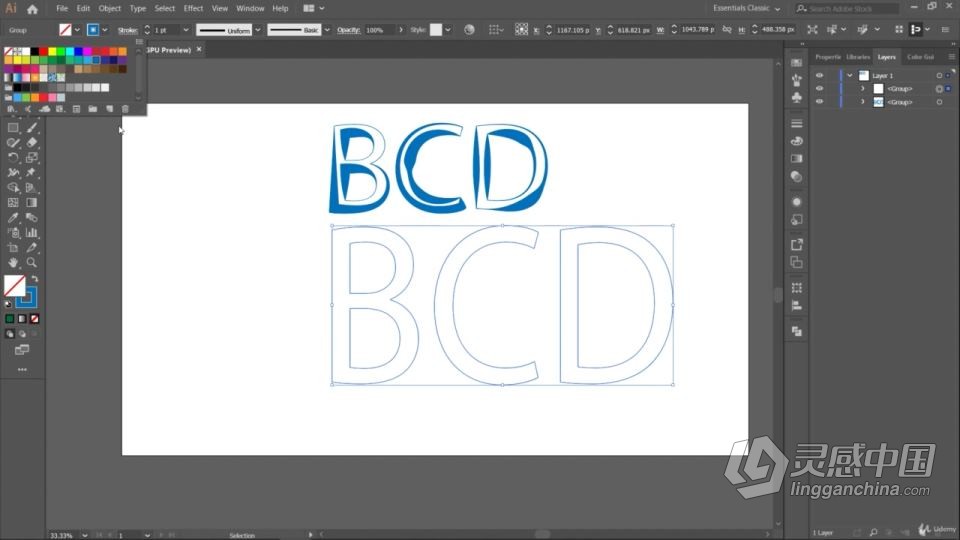This screenshot has width=960, height=540.
Task: Set gradient mode button below fill
Action: 22,318
